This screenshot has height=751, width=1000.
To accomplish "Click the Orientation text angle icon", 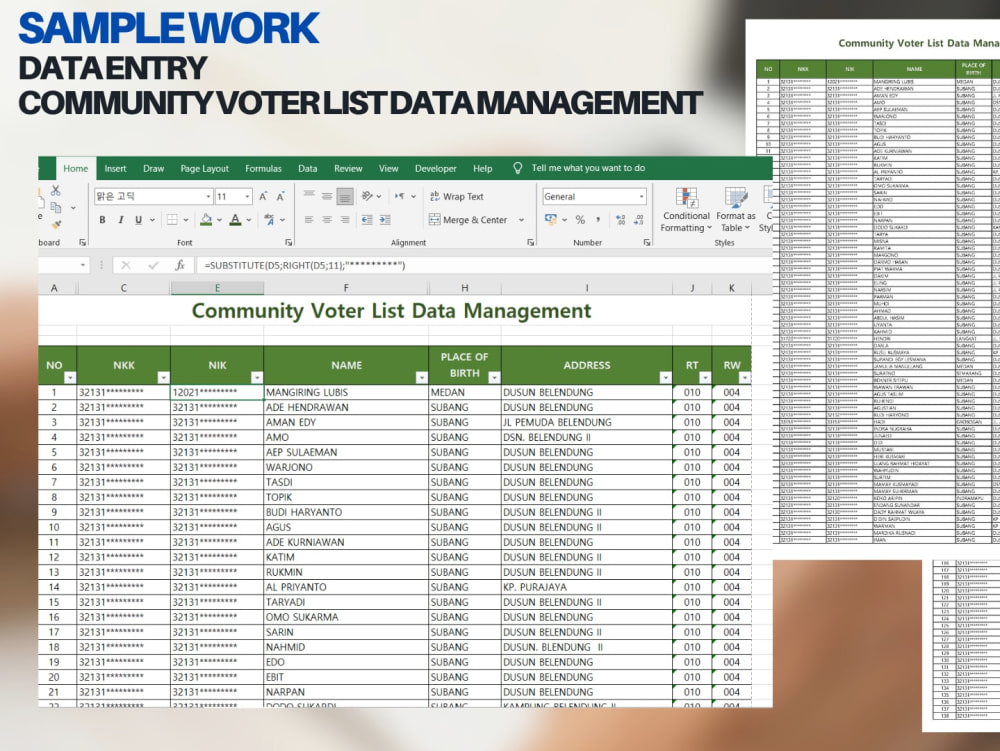I will (x=367, y=196).
